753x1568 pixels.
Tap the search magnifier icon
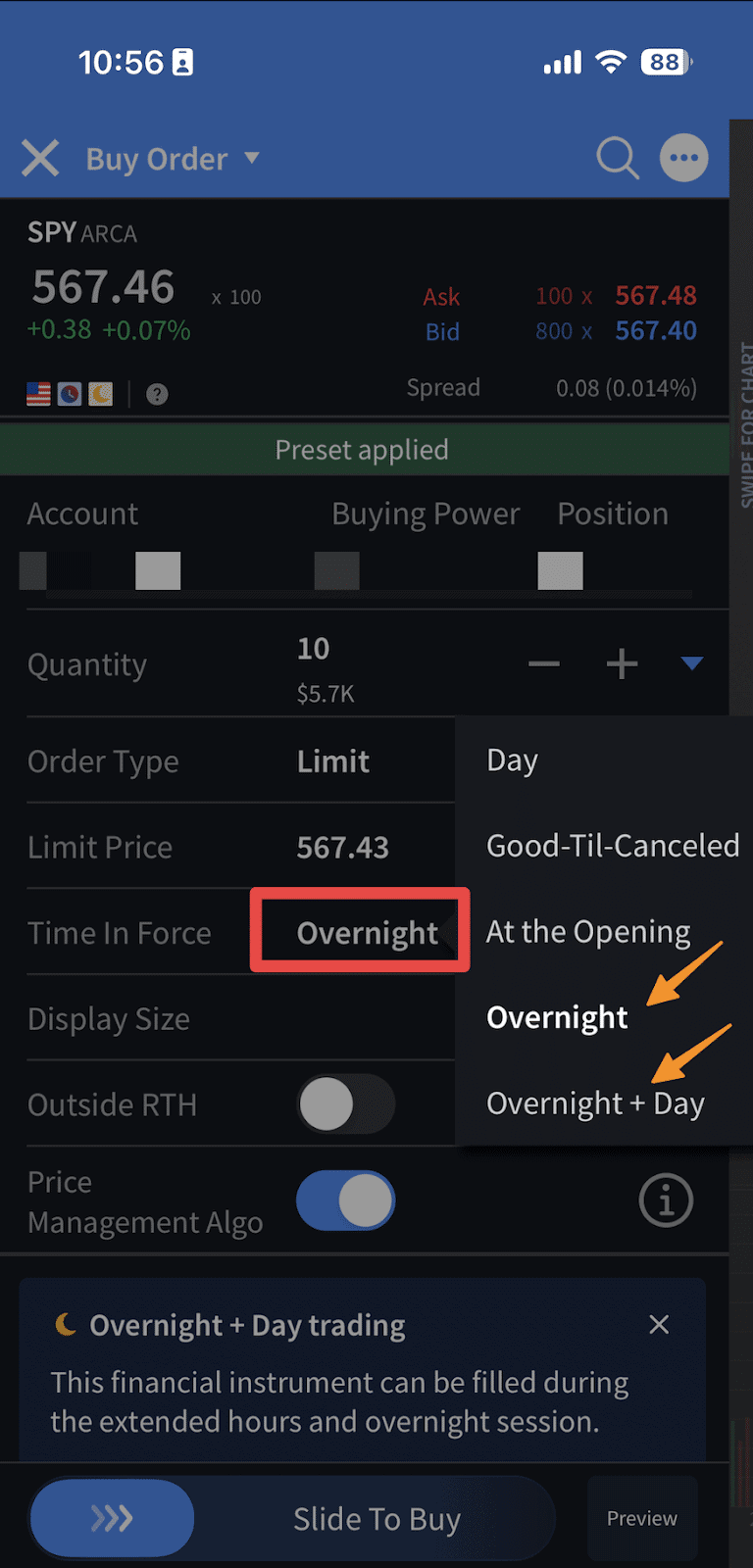pyautogui.click(x=617, y=157)
